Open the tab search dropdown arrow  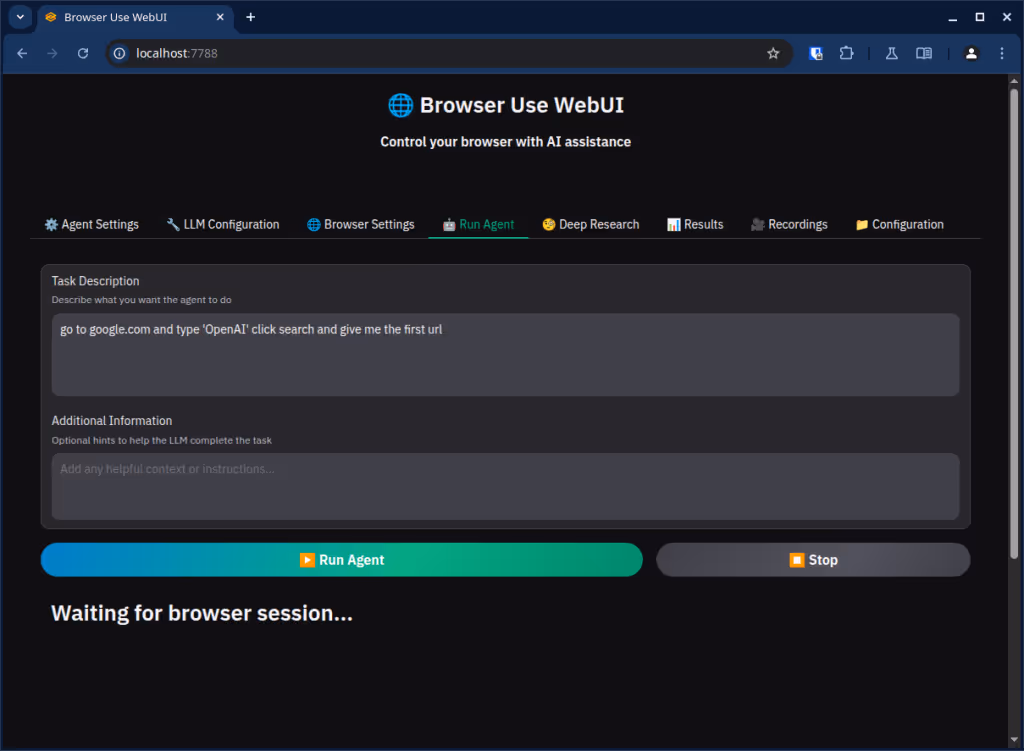tap(20, 17)
